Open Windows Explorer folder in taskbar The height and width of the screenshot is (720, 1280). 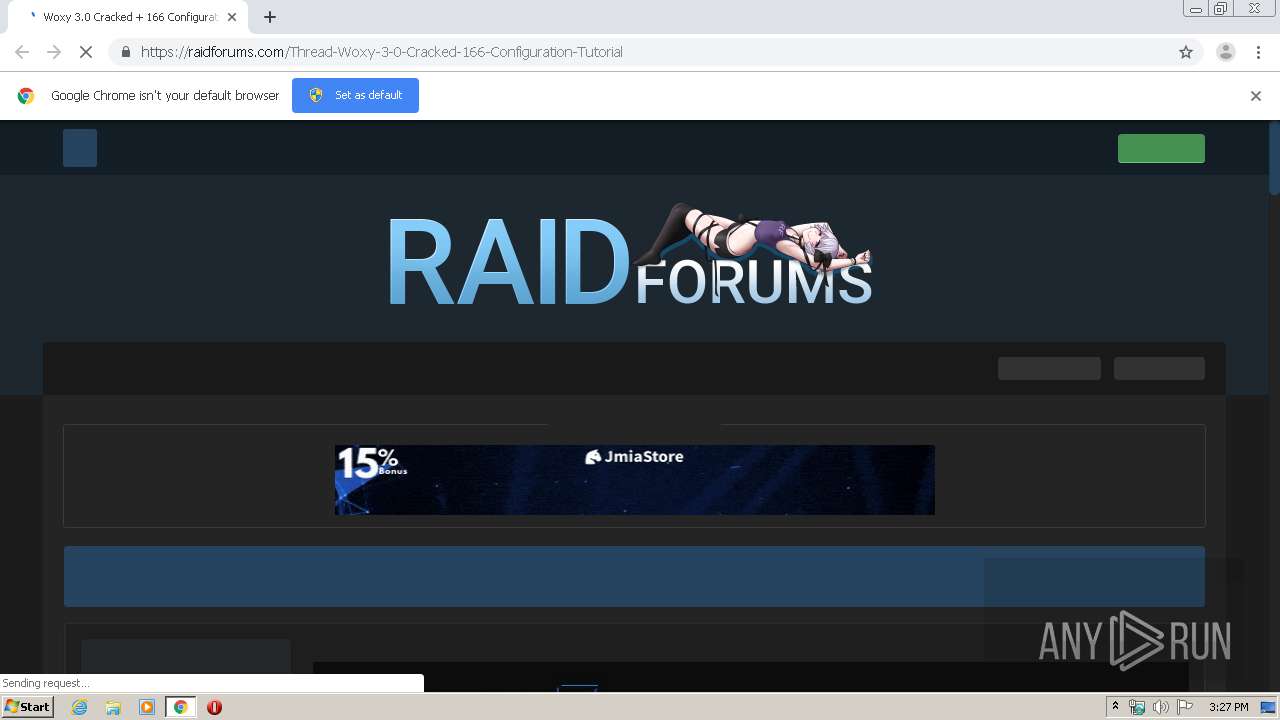pos(113,707)
